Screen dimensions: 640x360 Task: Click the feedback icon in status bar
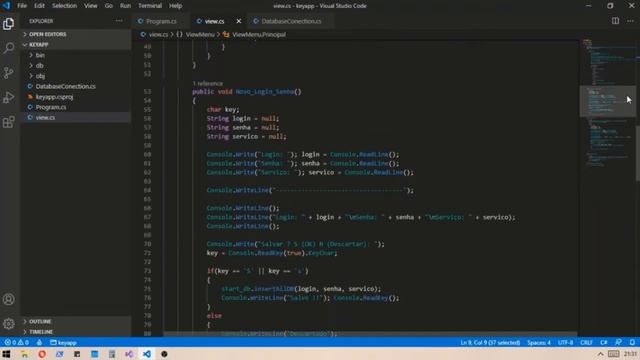click(x=618, y=342)
